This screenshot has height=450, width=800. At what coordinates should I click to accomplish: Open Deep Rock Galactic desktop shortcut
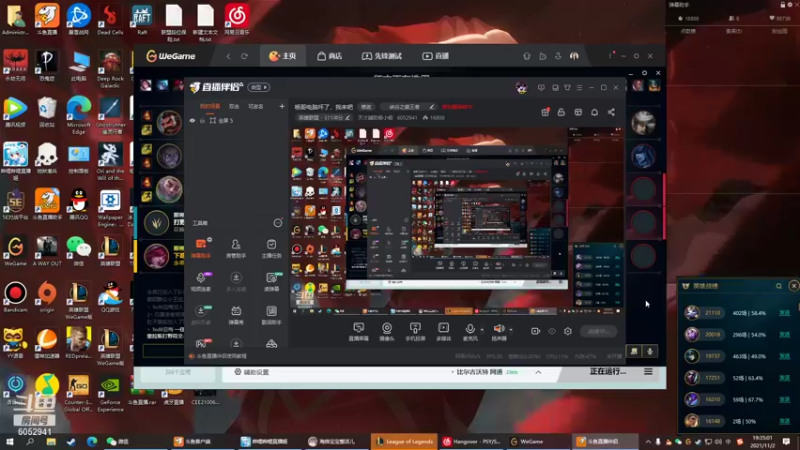click(110, 68)
